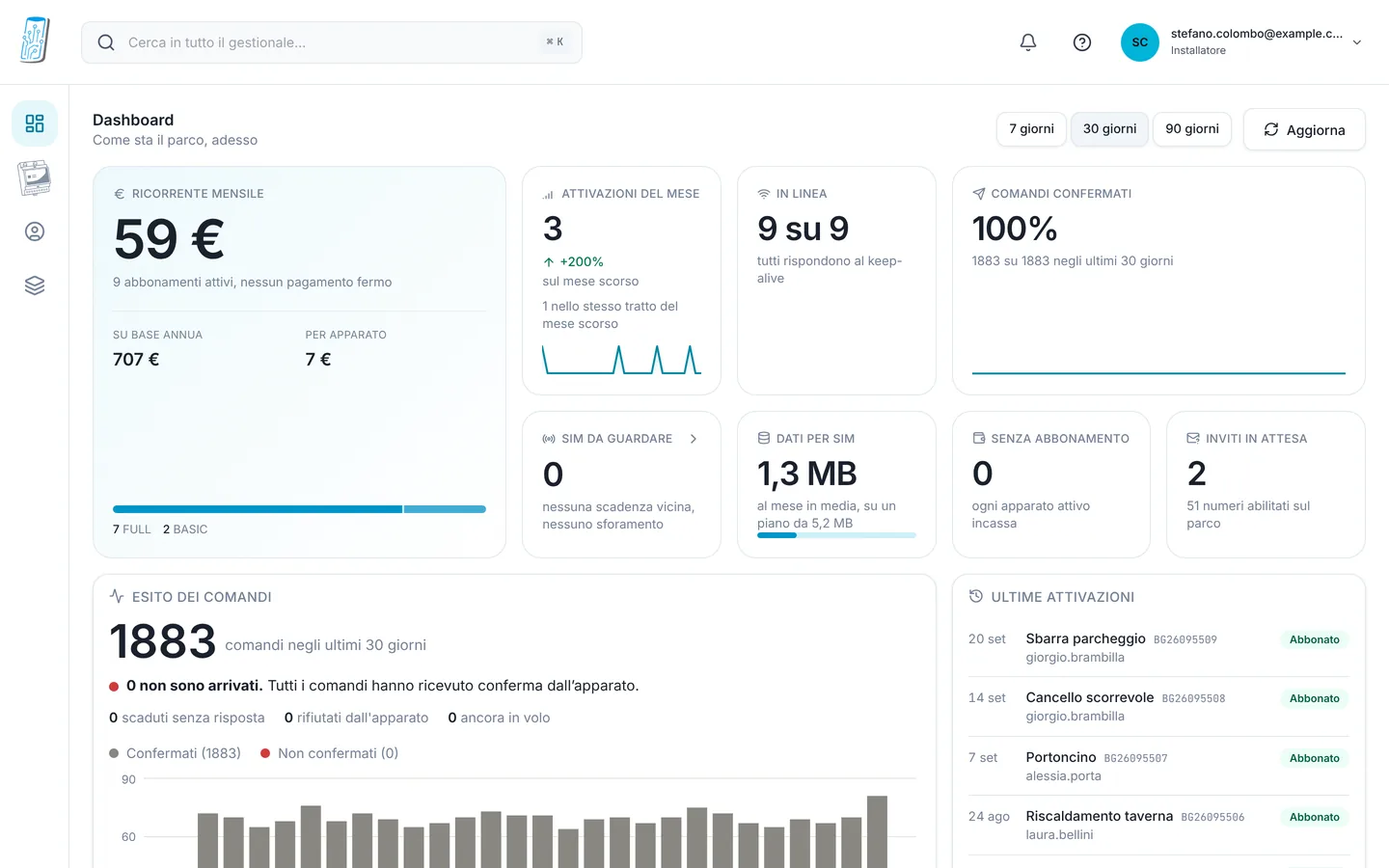Toggle the Confermati (1883) chart legend

tap(175, 753)
